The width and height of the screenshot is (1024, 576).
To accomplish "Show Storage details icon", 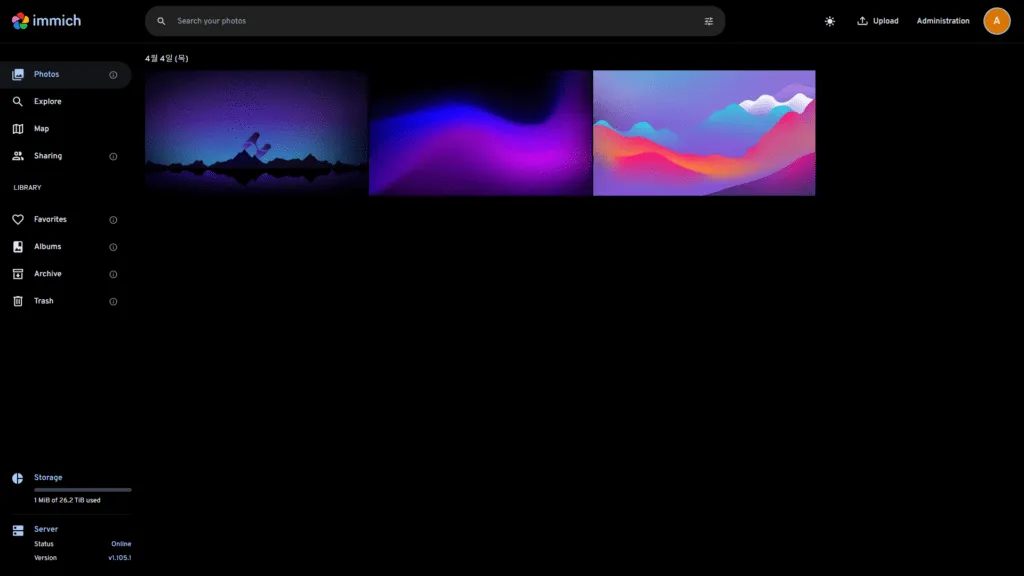I will click(x=18, y=477).
